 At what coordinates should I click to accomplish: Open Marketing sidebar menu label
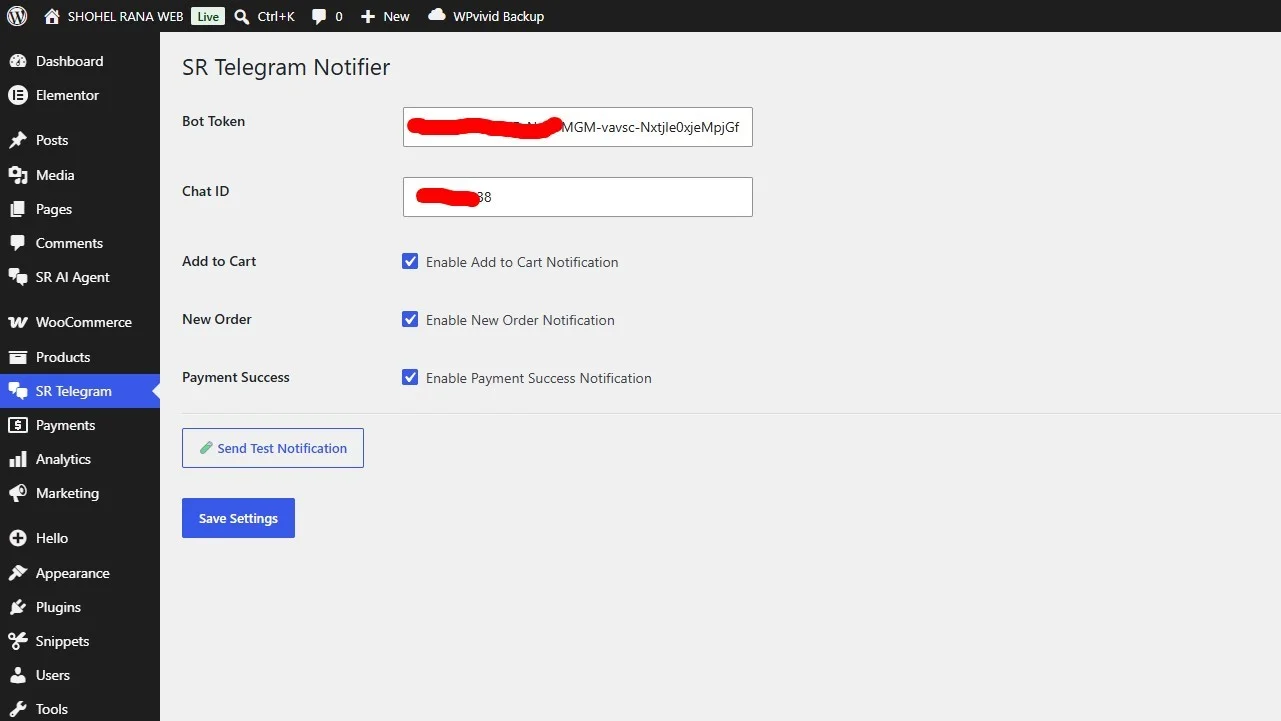67,493
